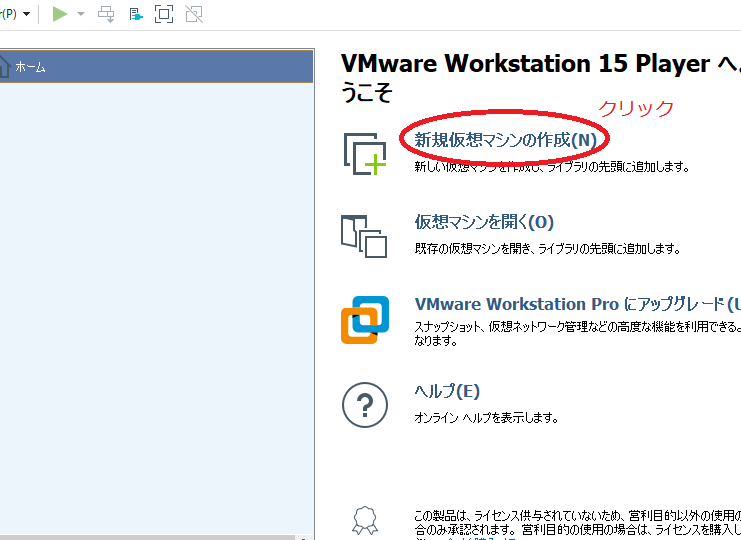The height and width of the screenshot is (540, 741).
Task: Click text 新しい仮想マシンを作成し、ライブラリの先頭に追加します。
Action: click(x=552, y=166)
